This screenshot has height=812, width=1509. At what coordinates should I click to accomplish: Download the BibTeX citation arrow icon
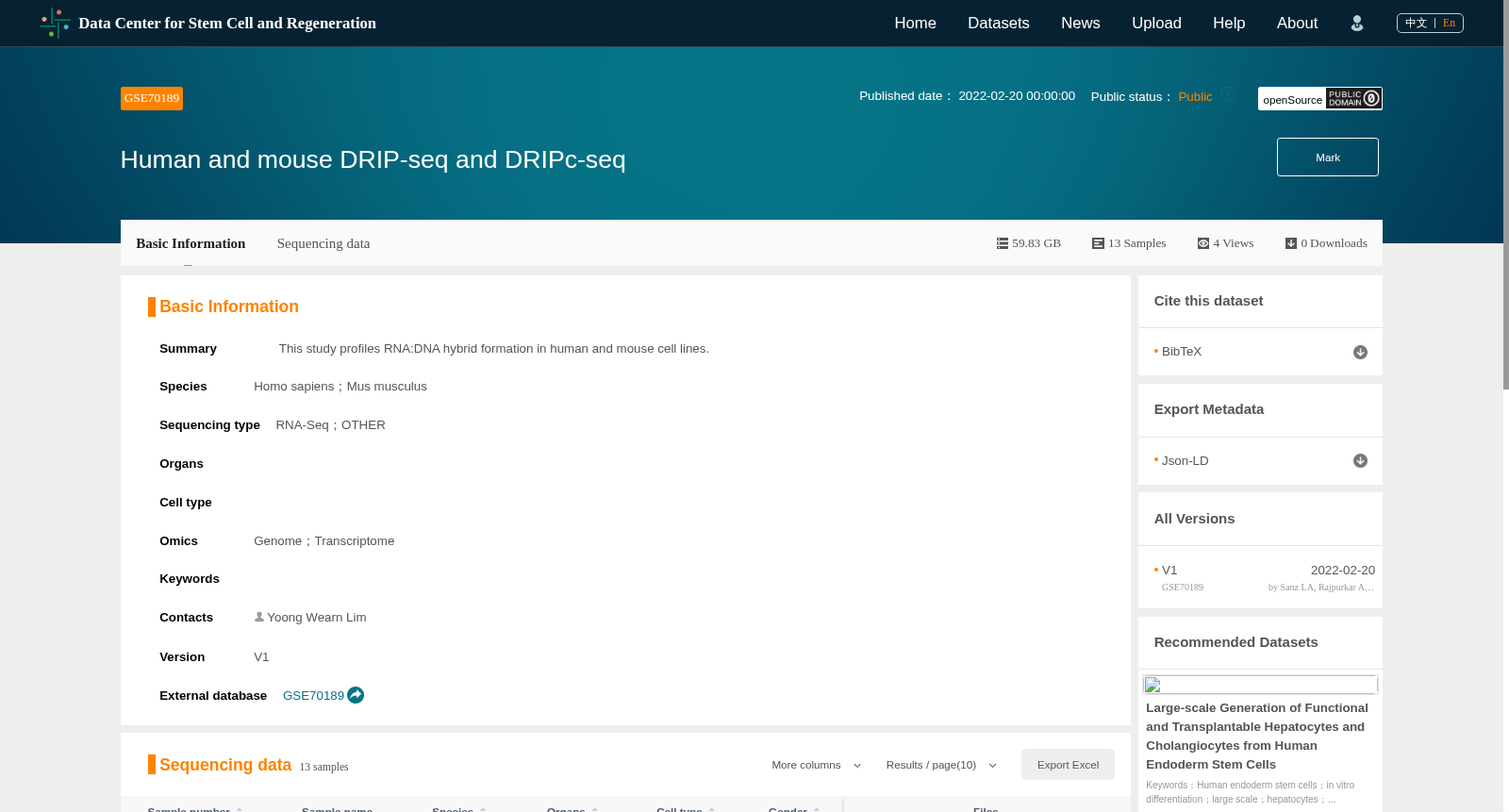click(1360, 352)
